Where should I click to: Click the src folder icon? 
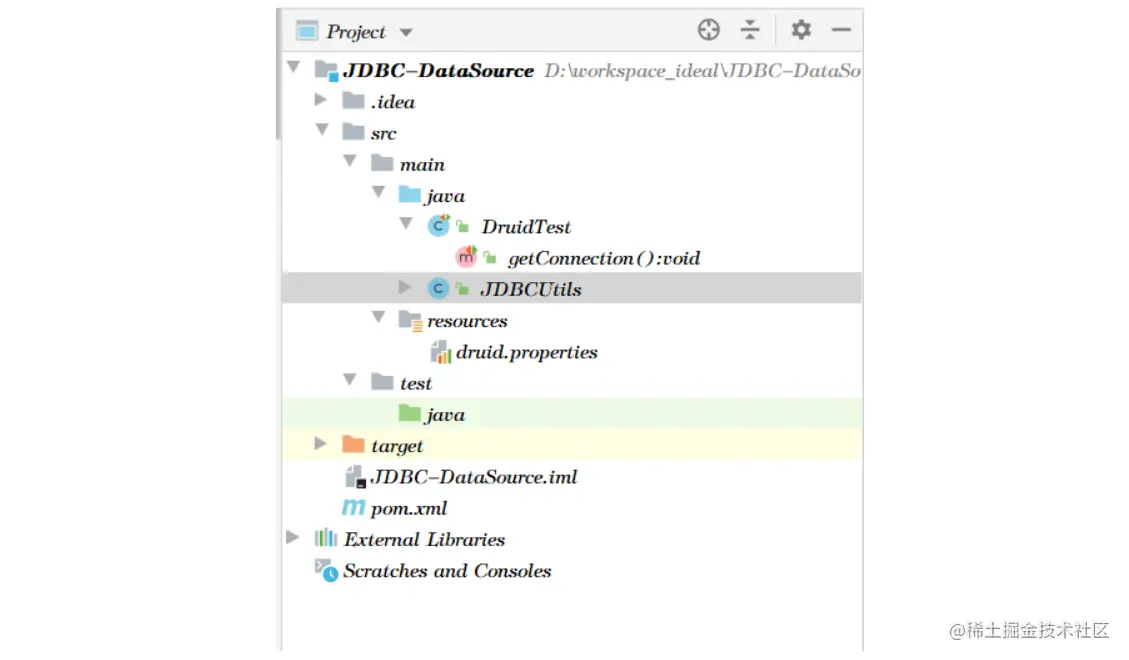coord(353,132)
